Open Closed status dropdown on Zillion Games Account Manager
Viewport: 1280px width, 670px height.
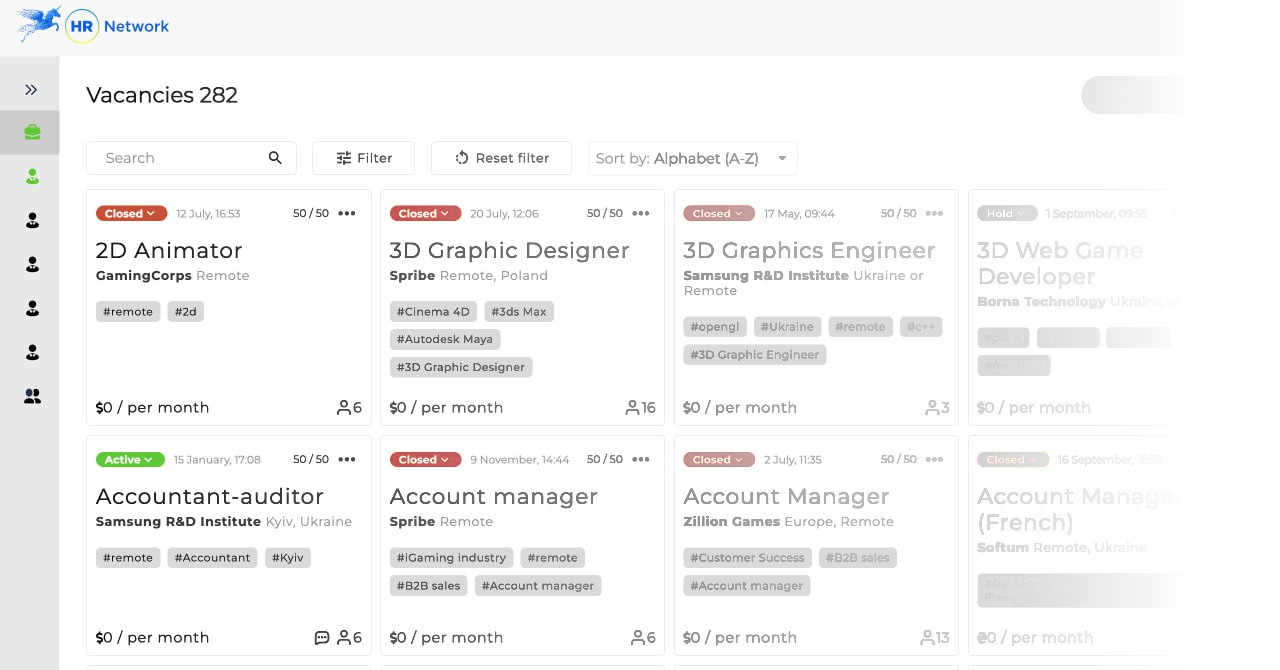pyautogui.click(x=719, y=460)
